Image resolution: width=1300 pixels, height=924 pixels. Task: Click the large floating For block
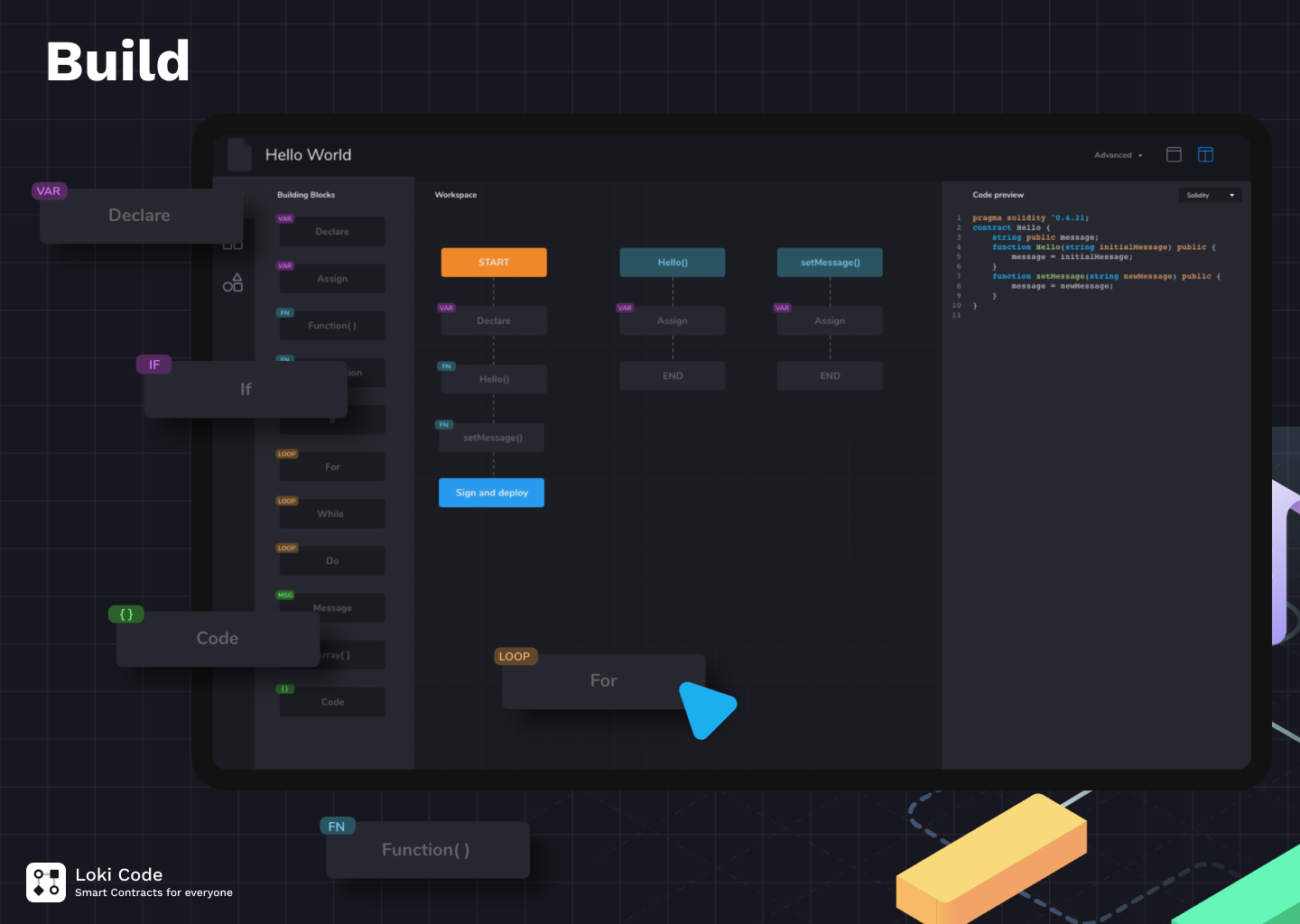point(604,681)
